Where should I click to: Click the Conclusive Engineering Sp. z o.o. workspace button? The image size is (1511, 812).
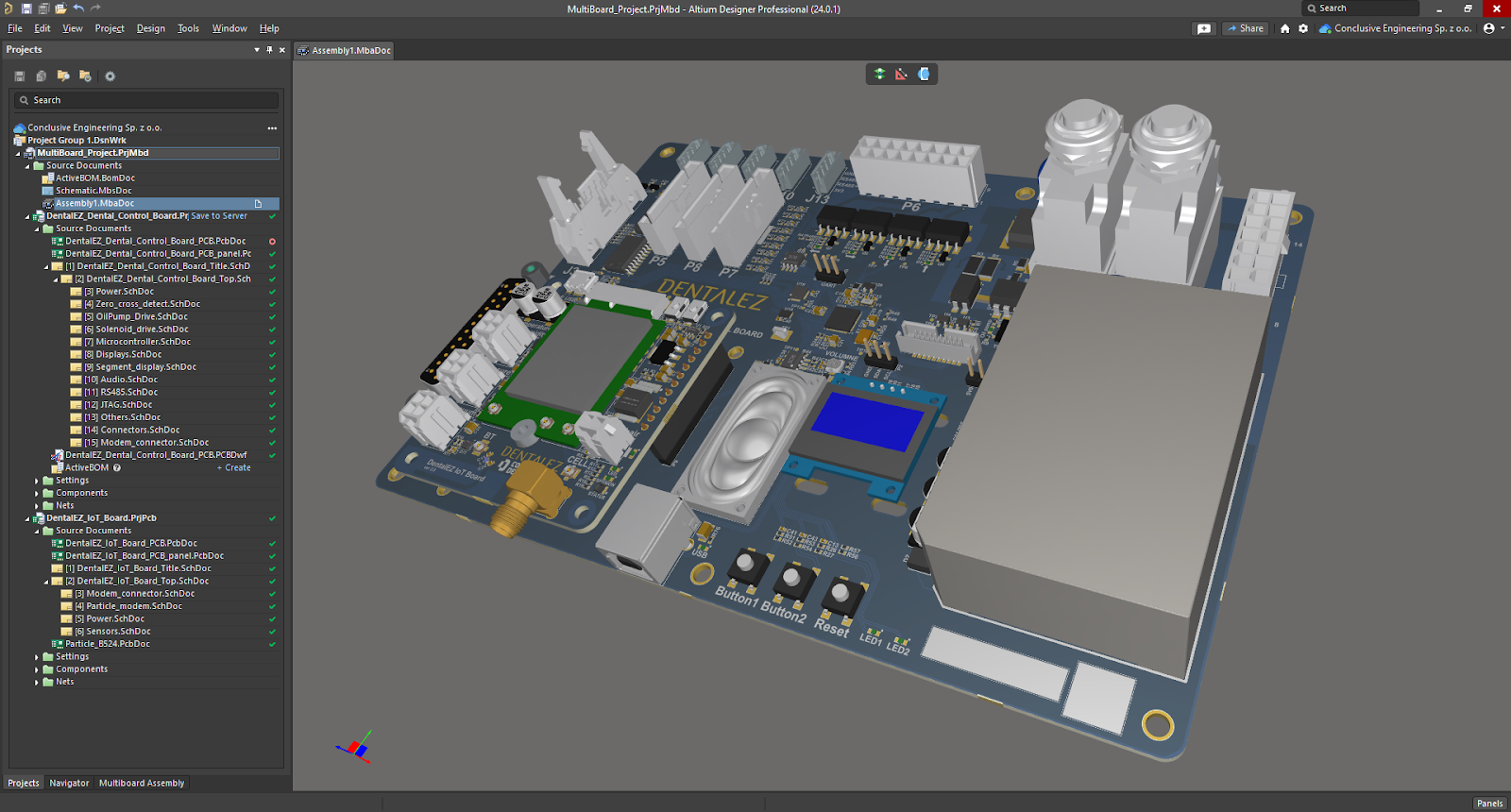pyautogui.click(x=1395, y=28)
